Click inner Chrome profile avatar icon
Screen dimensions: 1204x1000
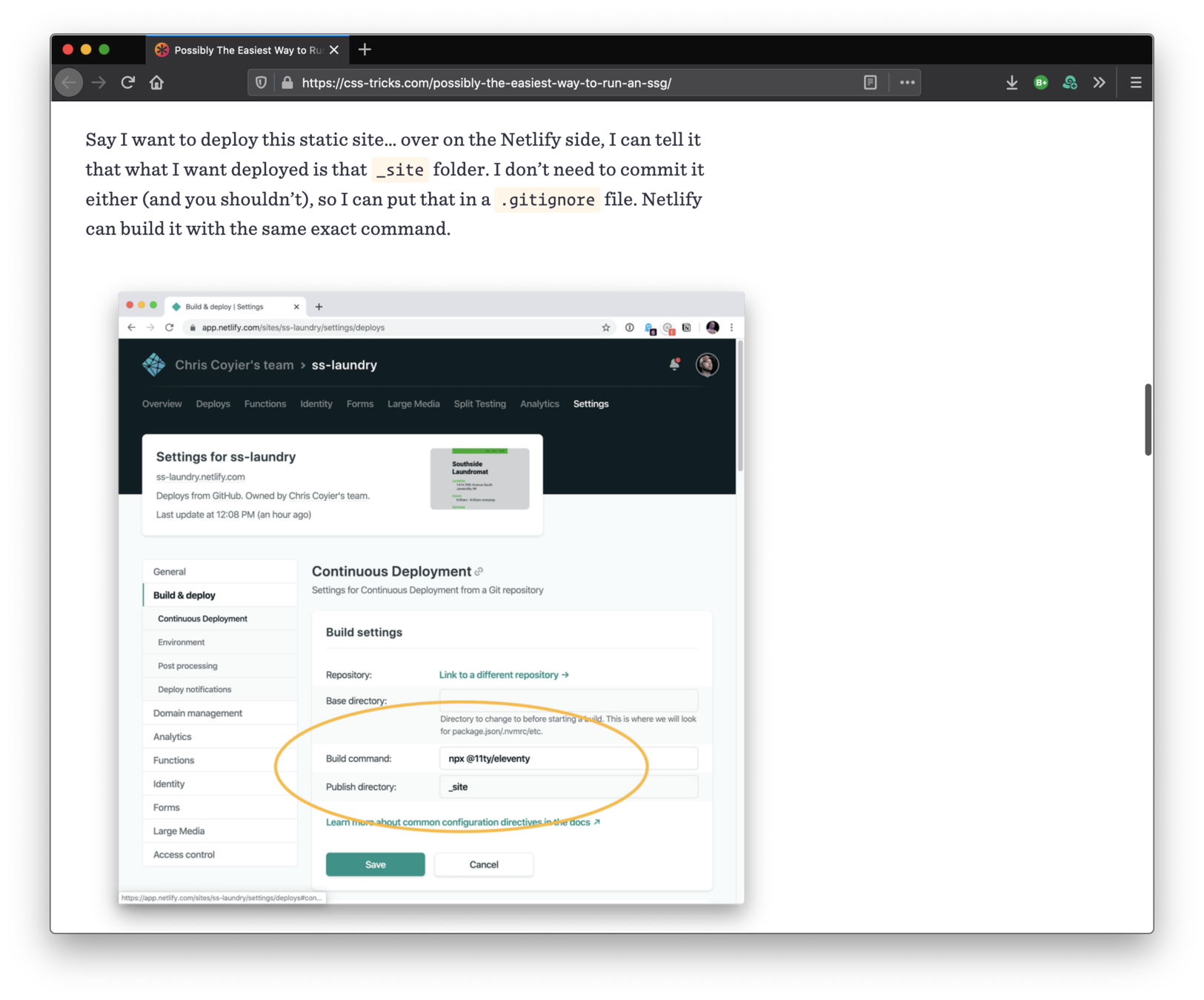712,327
